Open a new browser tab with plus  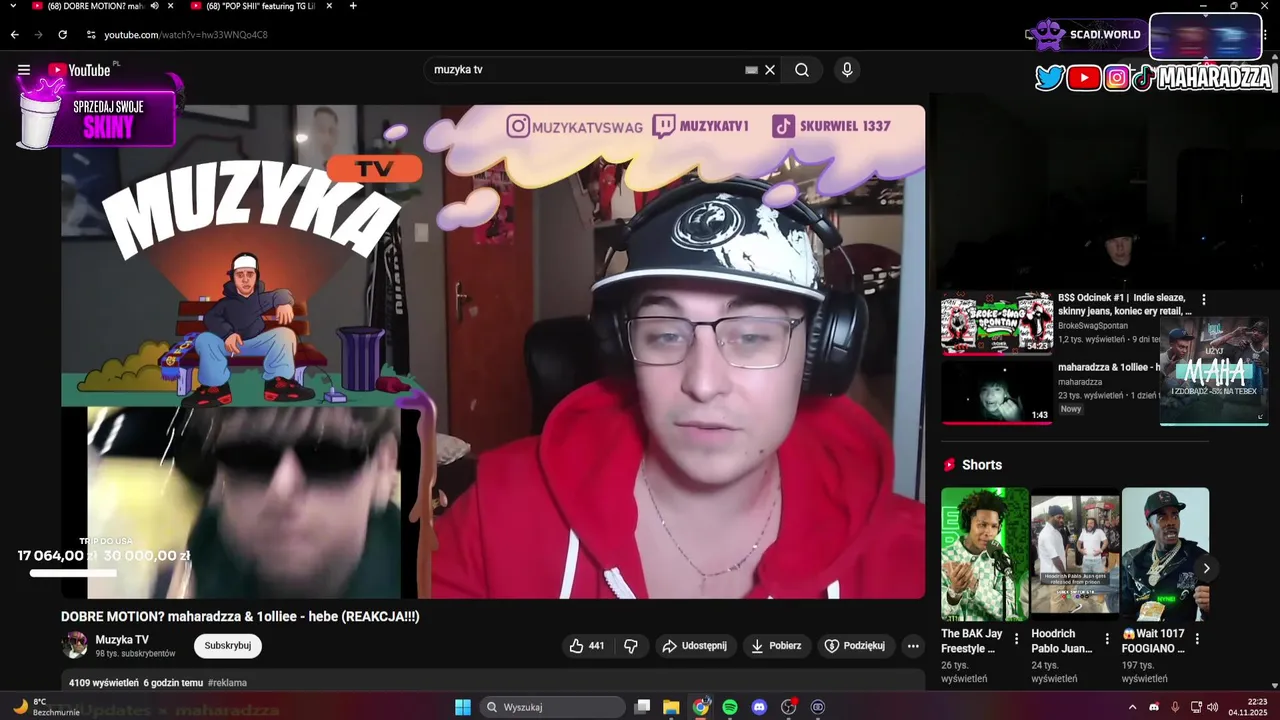coord(353,6)
